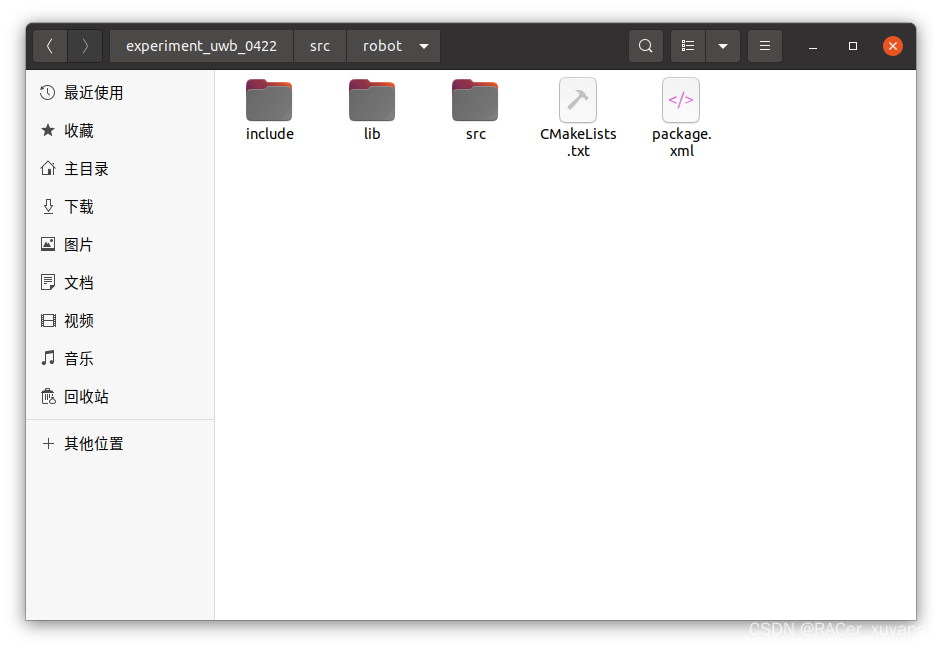Viewport: 942px width, 649px height.
Task: Select the 'CMakeLists.txt' file name label
Action: pyautogui.click(x=578, y=142)
